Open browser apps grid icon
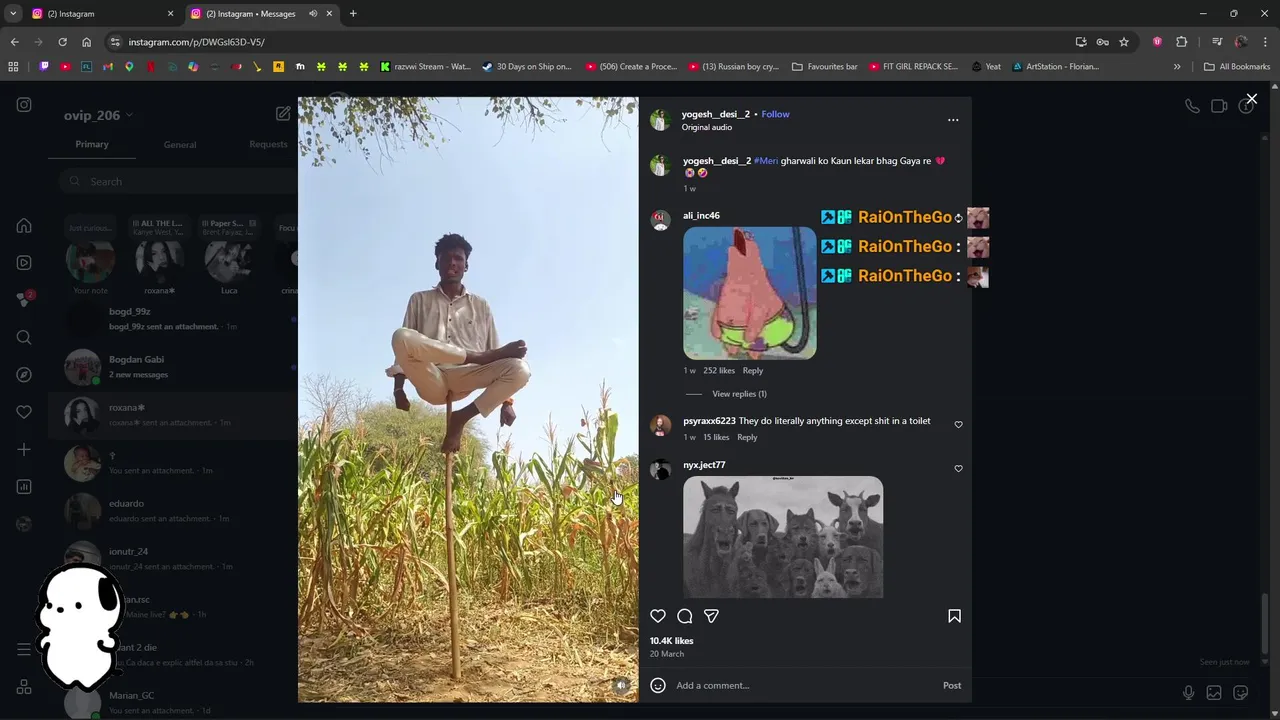This screenshot has height=720, width=1280. pos(13,67)
